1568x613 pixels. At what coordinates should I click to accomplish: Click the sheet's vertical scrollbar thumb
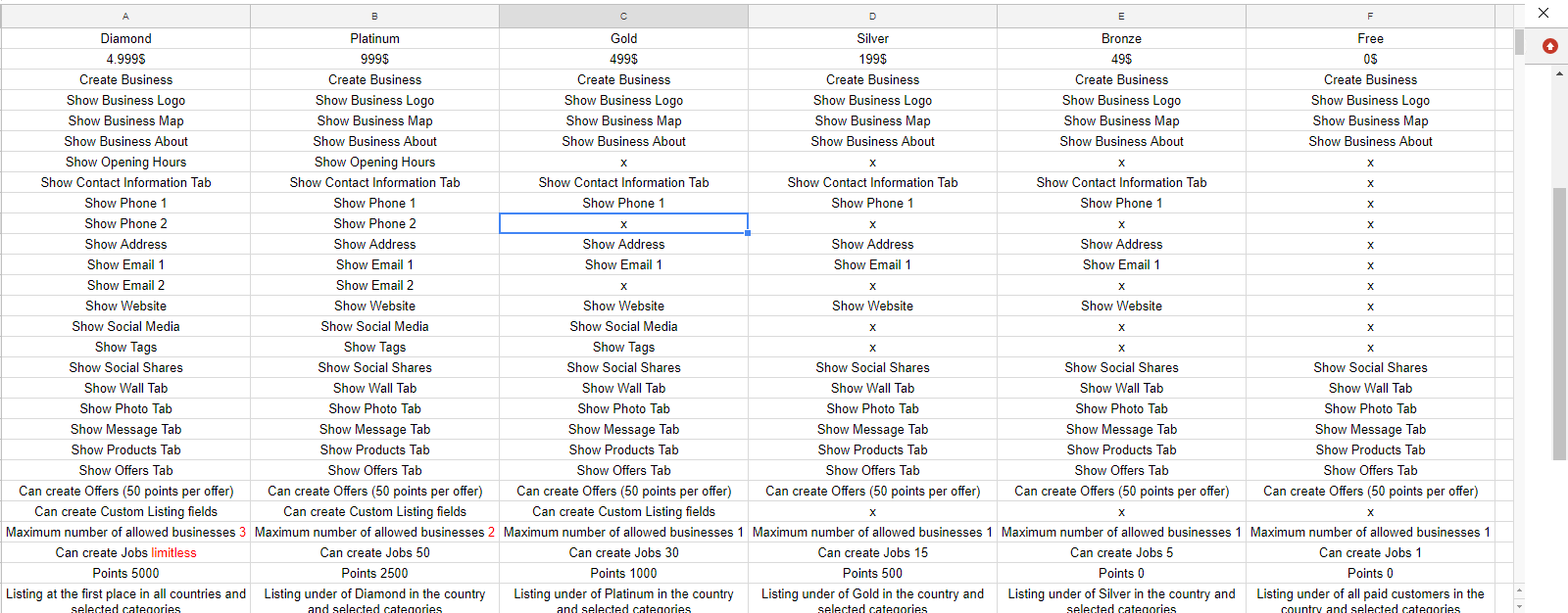(1519, 42)
